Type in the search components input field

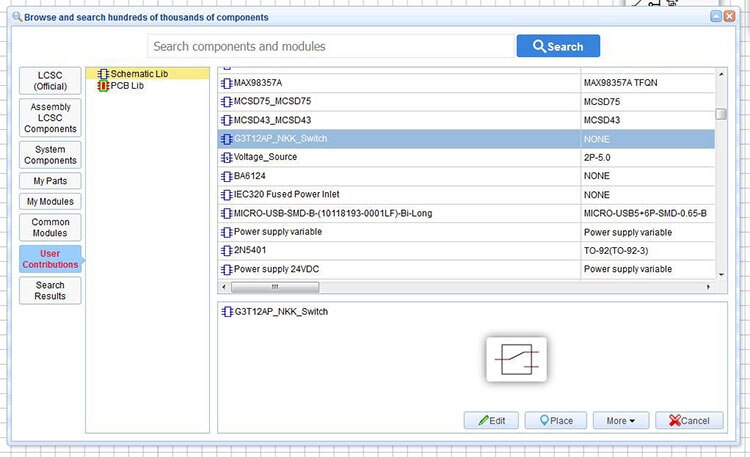[x=330, y=46]
